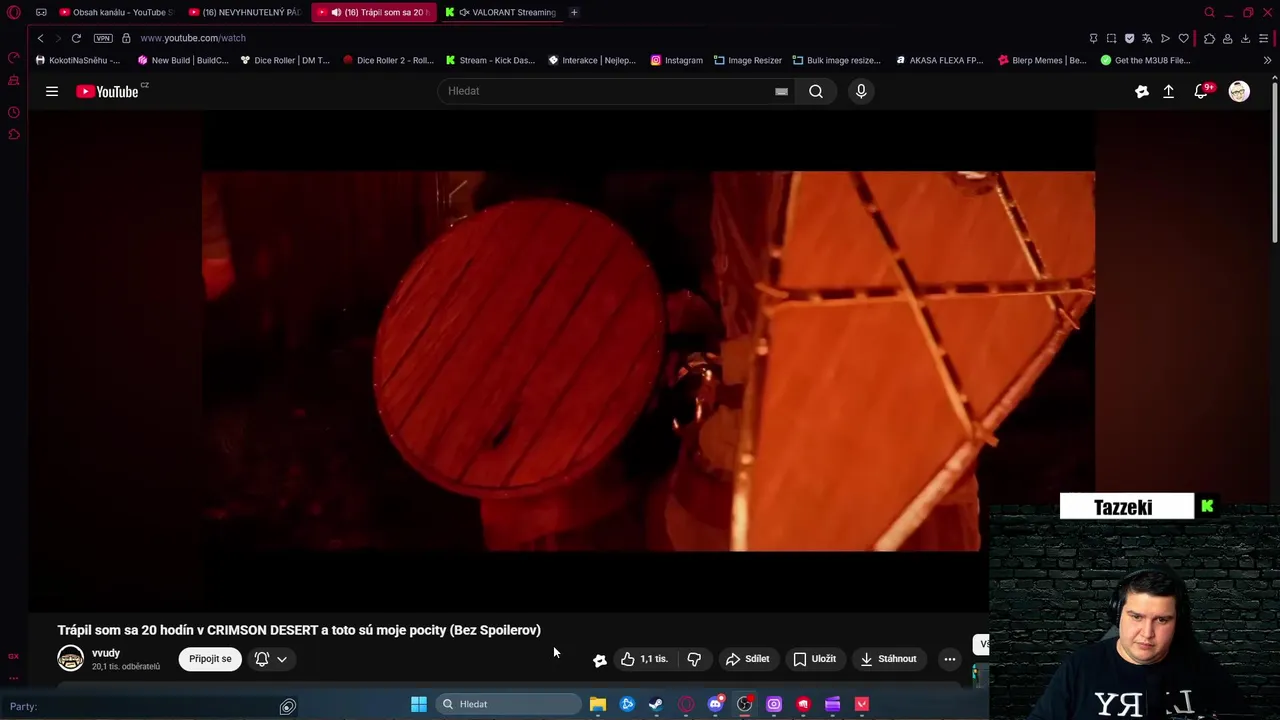Image resolution: width=1280 pixels, height=720 pixels.
Task: Click the sparkle extension icon in header
Action: [x=1142, y=91]
